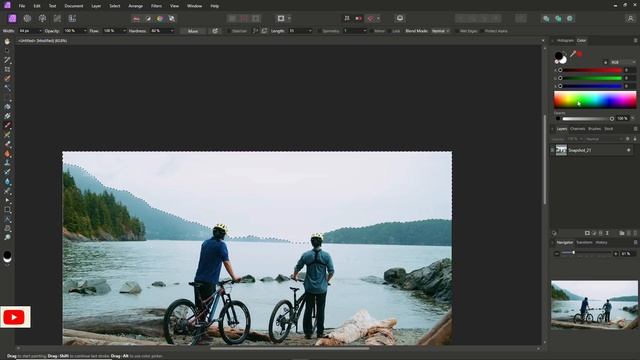Select the Color Picker tool in the tools panel
The image size is (640, 360).
coord(7,60)
